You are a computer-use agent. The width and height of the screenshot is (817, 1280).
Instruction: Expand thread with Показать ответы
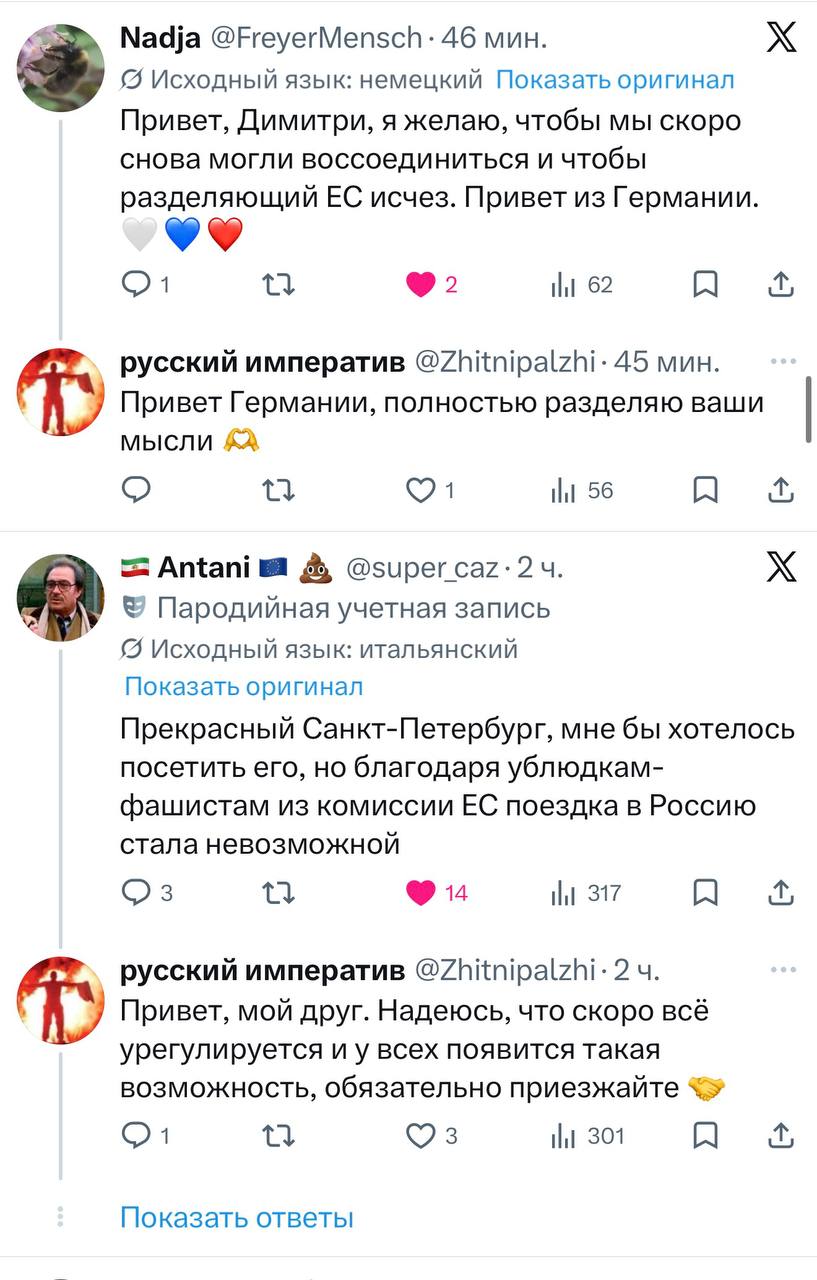[x=237, y=1217]
